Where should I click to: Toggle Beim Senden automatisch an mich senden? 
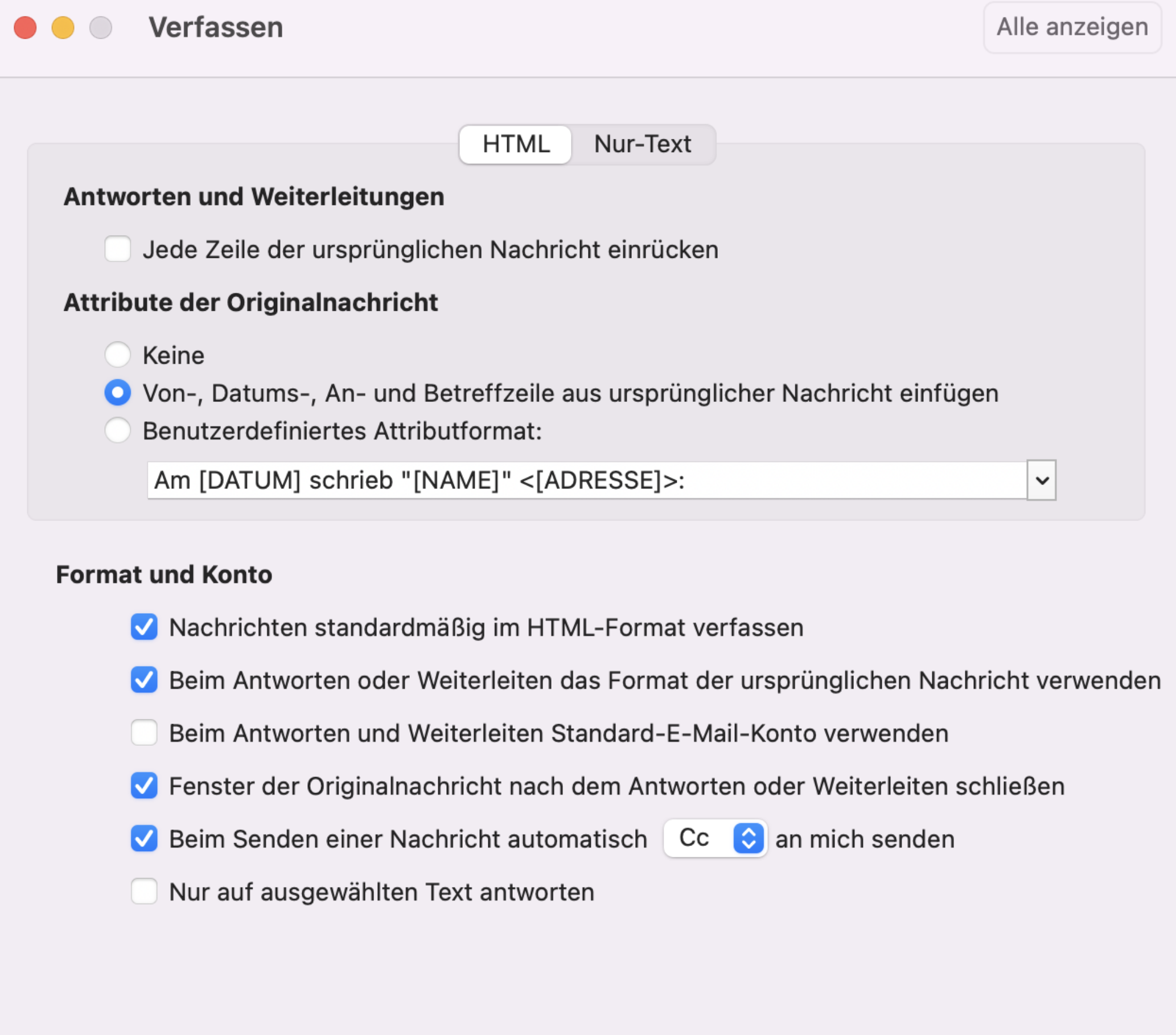144,839
